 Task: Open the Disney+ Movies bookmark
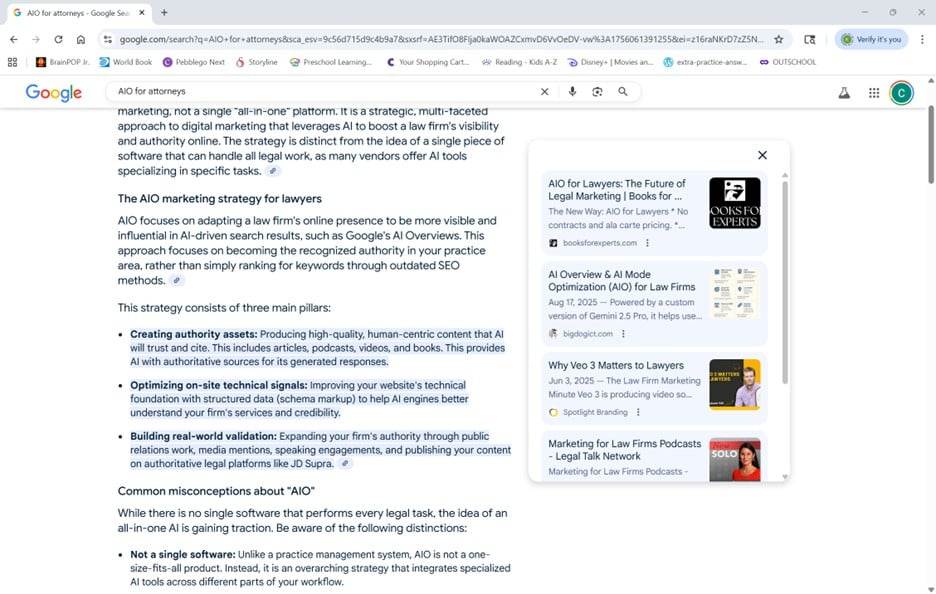tap(610, 62)
